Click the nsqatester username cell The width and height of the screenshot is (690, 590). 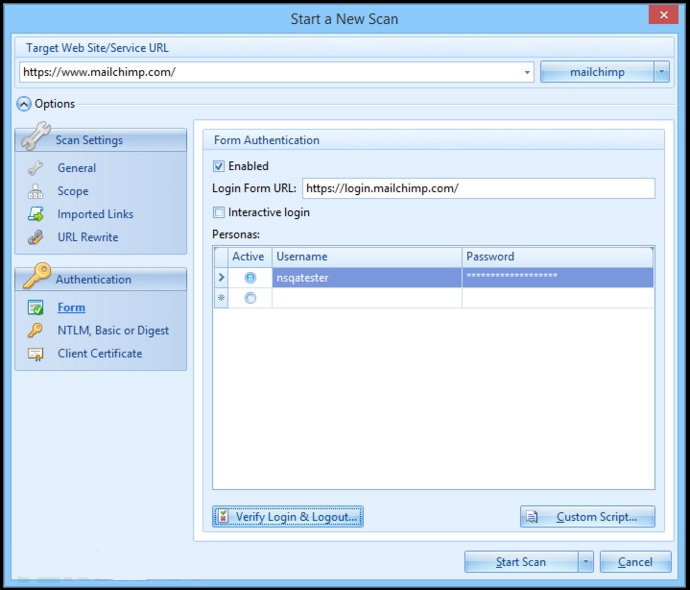[367, 278]
